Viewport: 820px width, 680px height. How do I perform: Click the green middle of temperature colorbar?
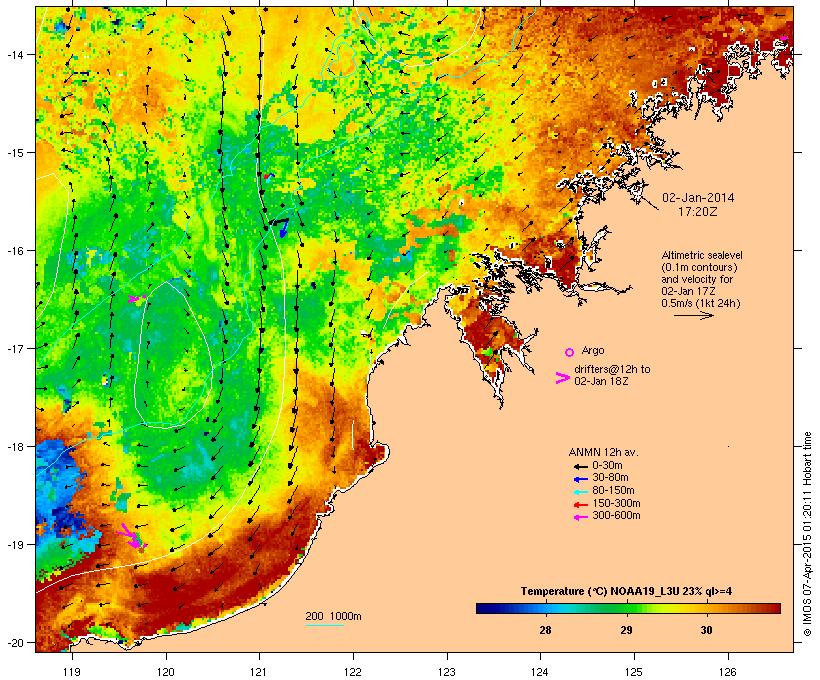(628, 608)
